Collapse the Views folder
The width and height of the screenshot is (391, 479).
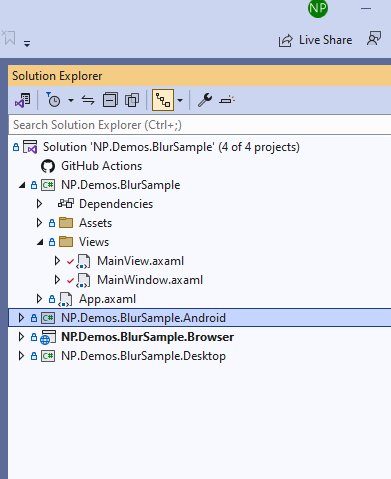pos(40,242)
